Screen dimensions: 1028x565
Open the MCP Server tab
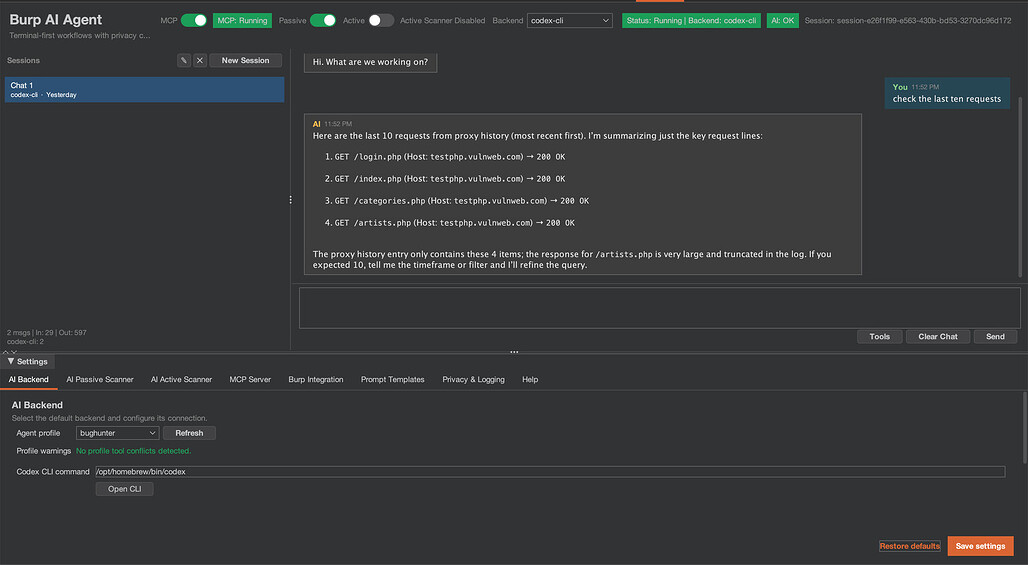[x=250, y=380]
